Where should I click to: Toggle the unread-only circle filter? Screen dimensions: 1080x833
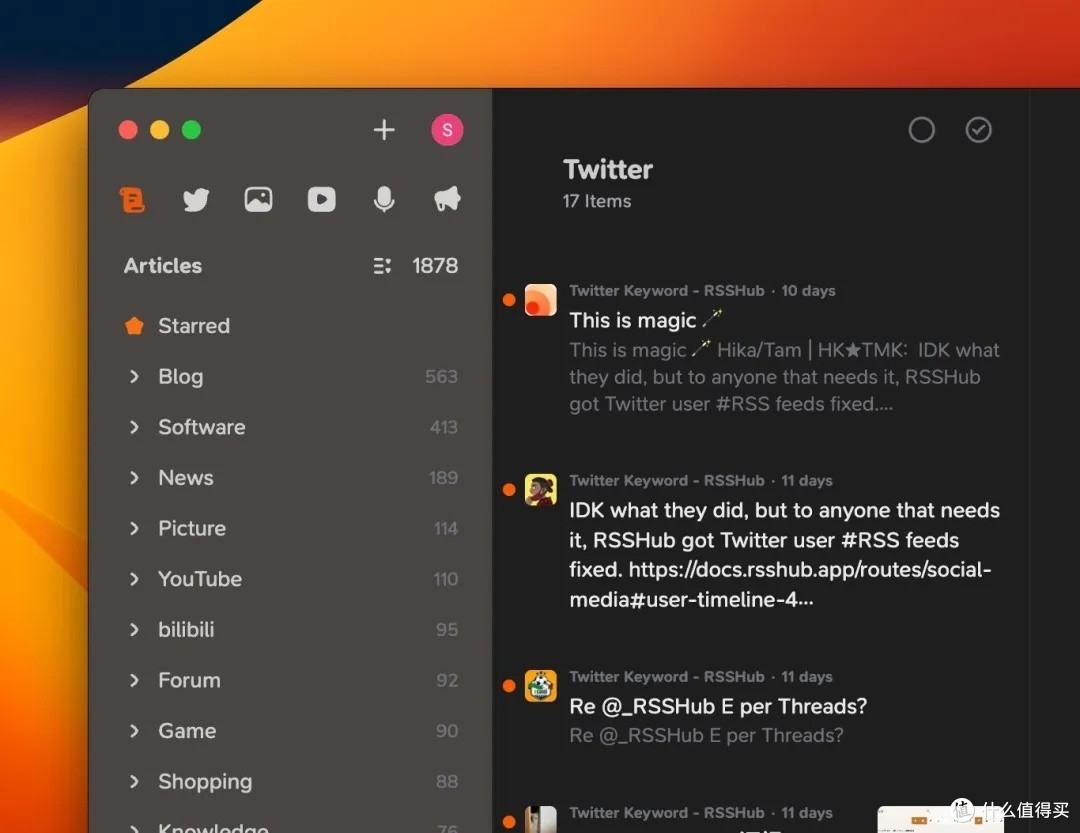(x=921, y=130)
